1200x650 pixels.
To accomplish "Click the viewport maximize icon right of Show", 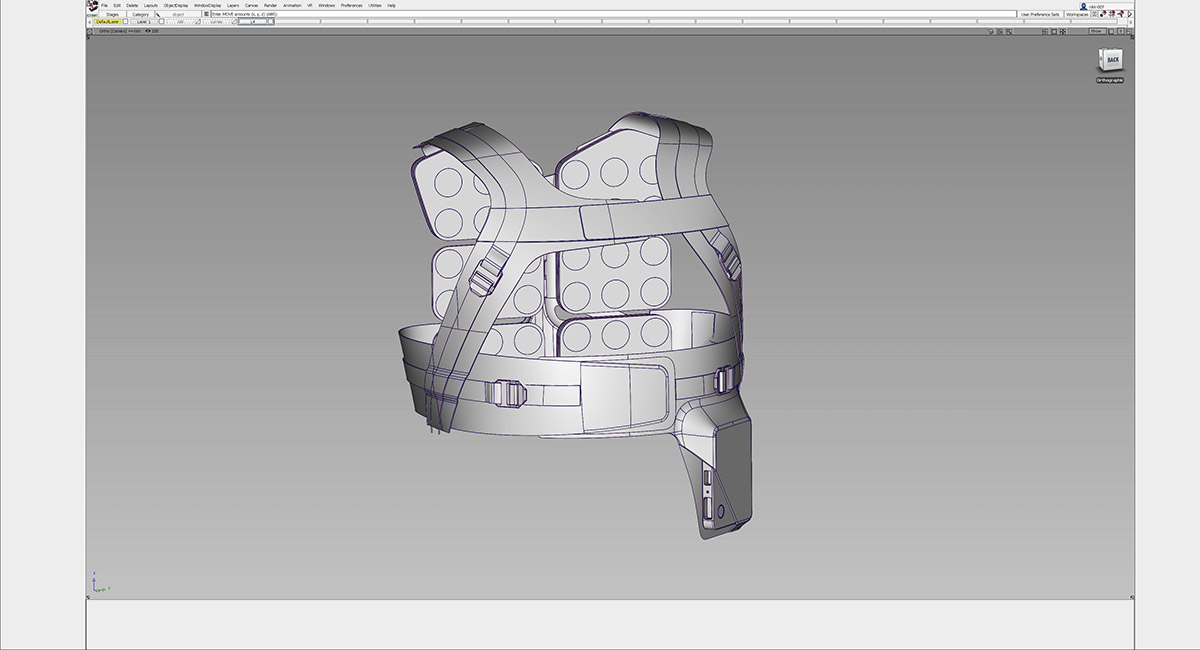I will (1113, 31).
